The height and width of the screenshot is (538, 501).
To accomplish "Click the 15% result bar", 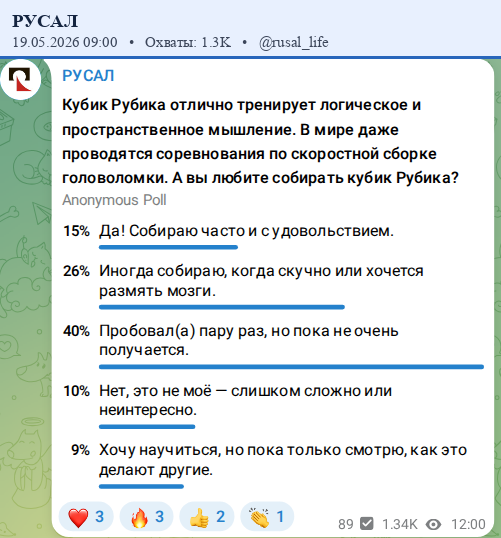I will 168,247.
